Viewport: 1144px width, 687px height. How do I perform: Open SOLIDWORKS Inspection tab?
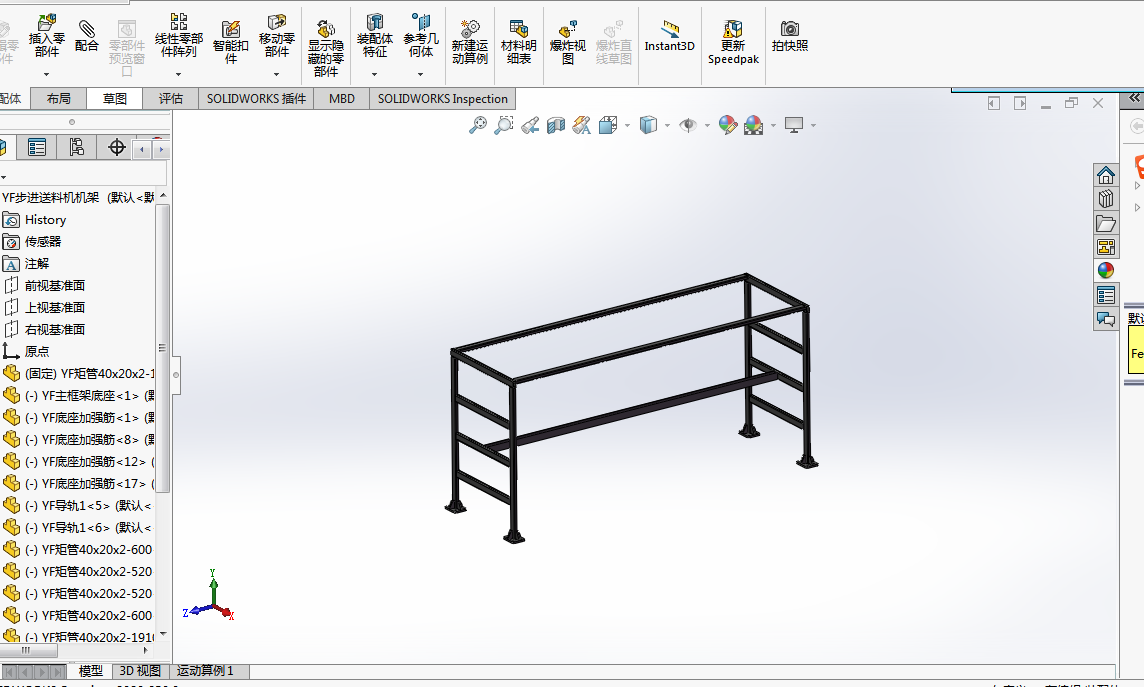pyautogui.click(x=442, y=98)
